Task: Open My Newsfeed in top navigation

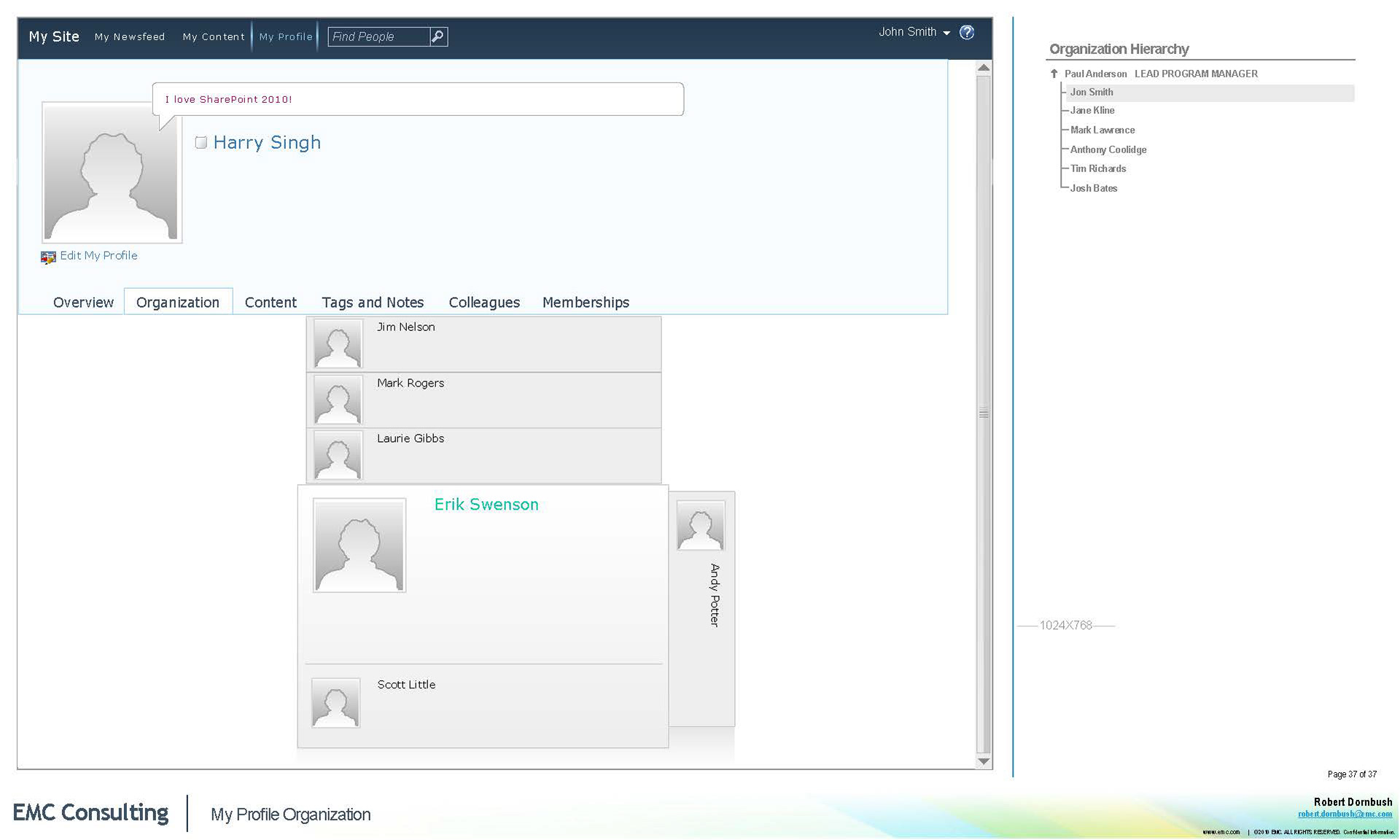Action: click(130, 37)
